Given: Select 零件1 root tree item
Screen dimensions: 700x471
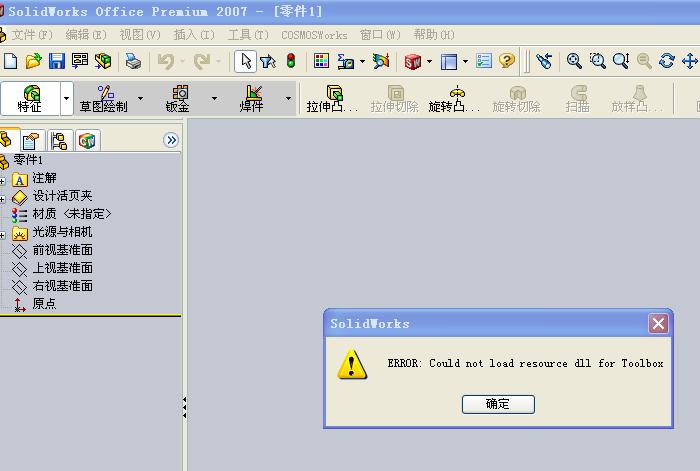Looking at the screenshot, I should [28, 160].
